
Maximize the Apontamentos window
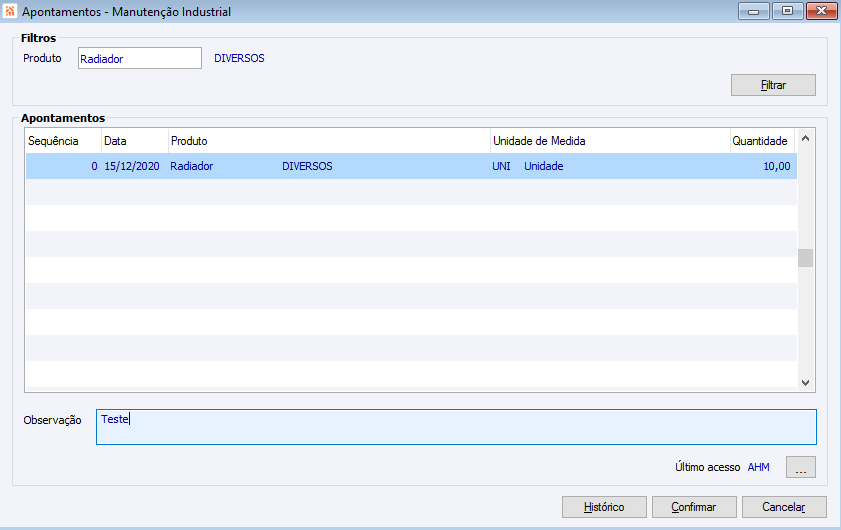point(787,11)
